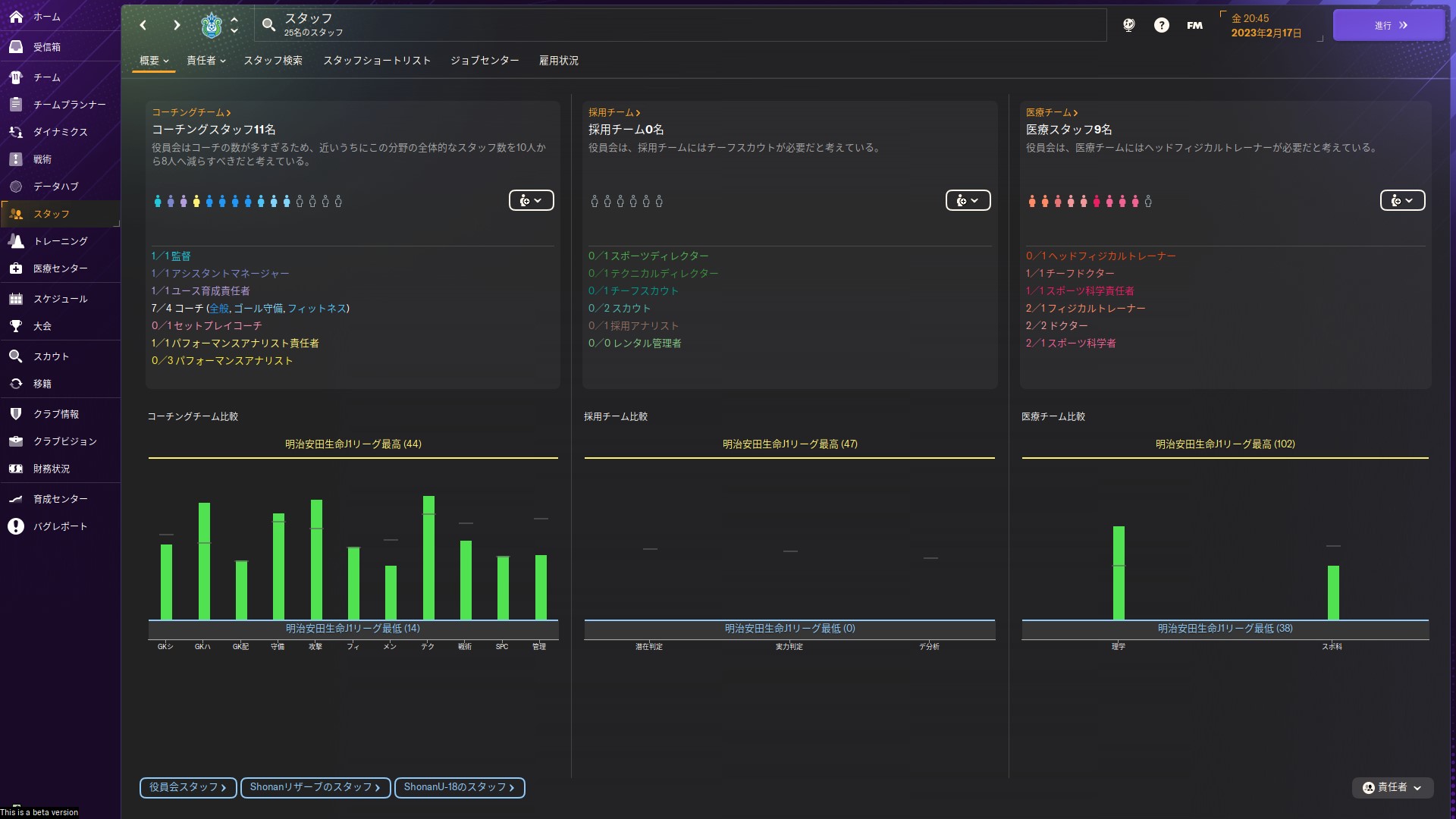Open the Inbox (受信箱) sidebar icon
The height and width of the screenshot is (819, 1456).
pos(16,47)
